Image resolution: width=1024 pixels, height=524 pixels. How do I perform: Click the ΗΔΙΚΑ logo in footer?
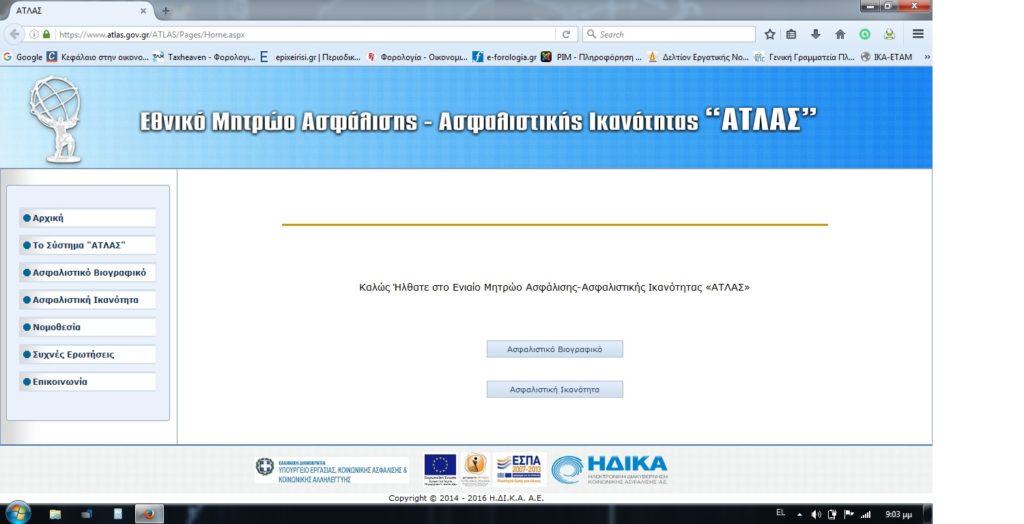609,470
